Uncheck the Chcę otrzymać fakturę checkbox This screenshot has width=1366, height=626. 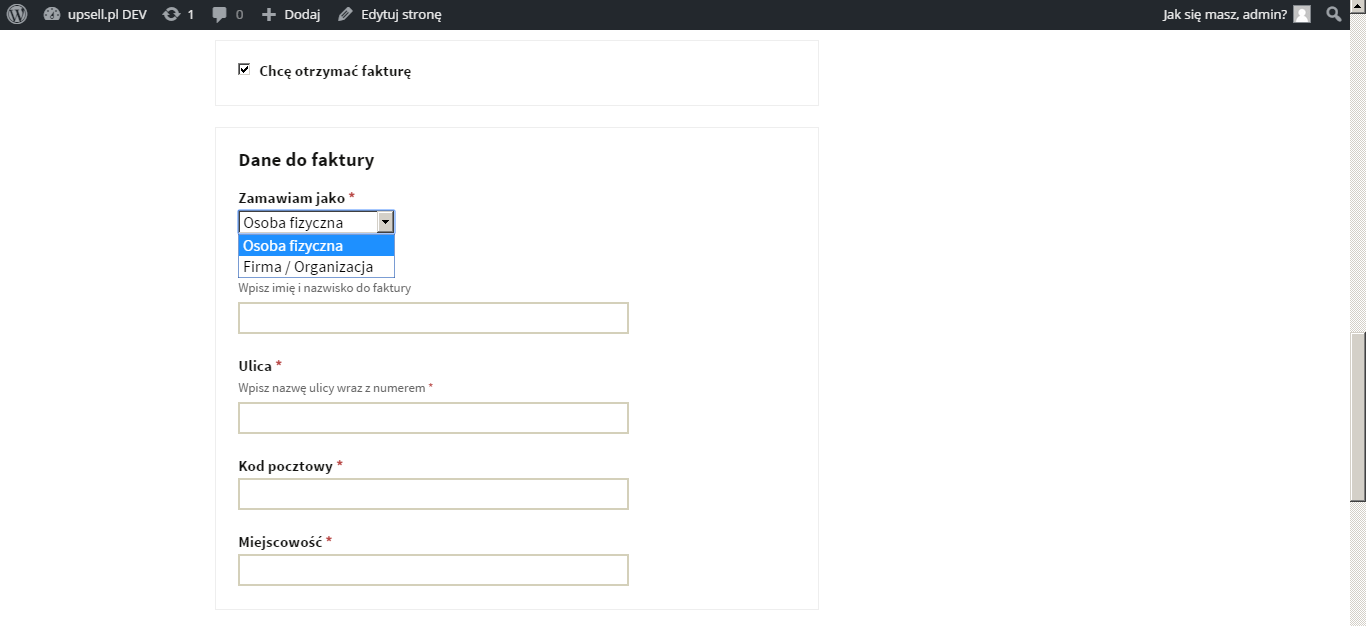[x=244, y=70]
